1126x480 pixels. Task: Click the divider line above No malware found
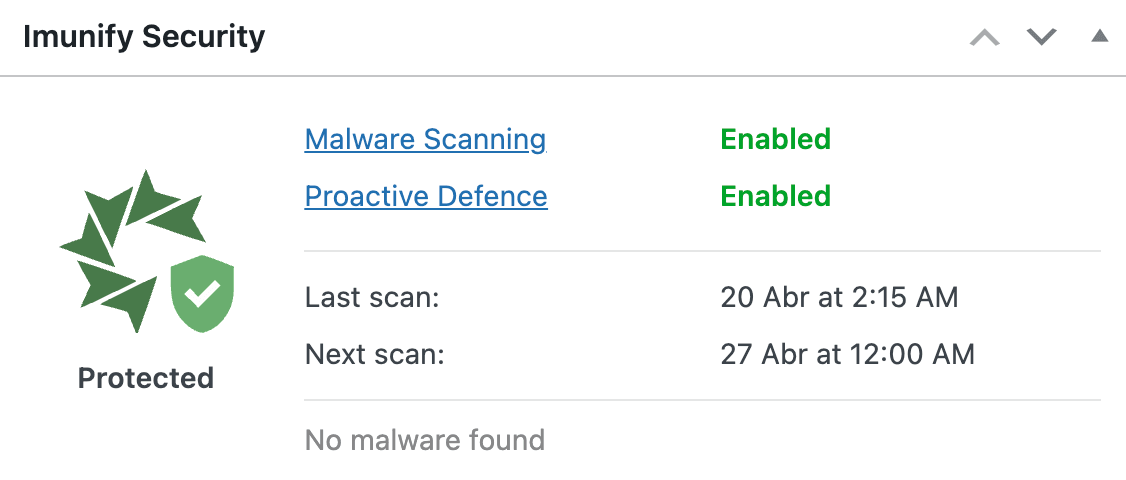[702, 401]
